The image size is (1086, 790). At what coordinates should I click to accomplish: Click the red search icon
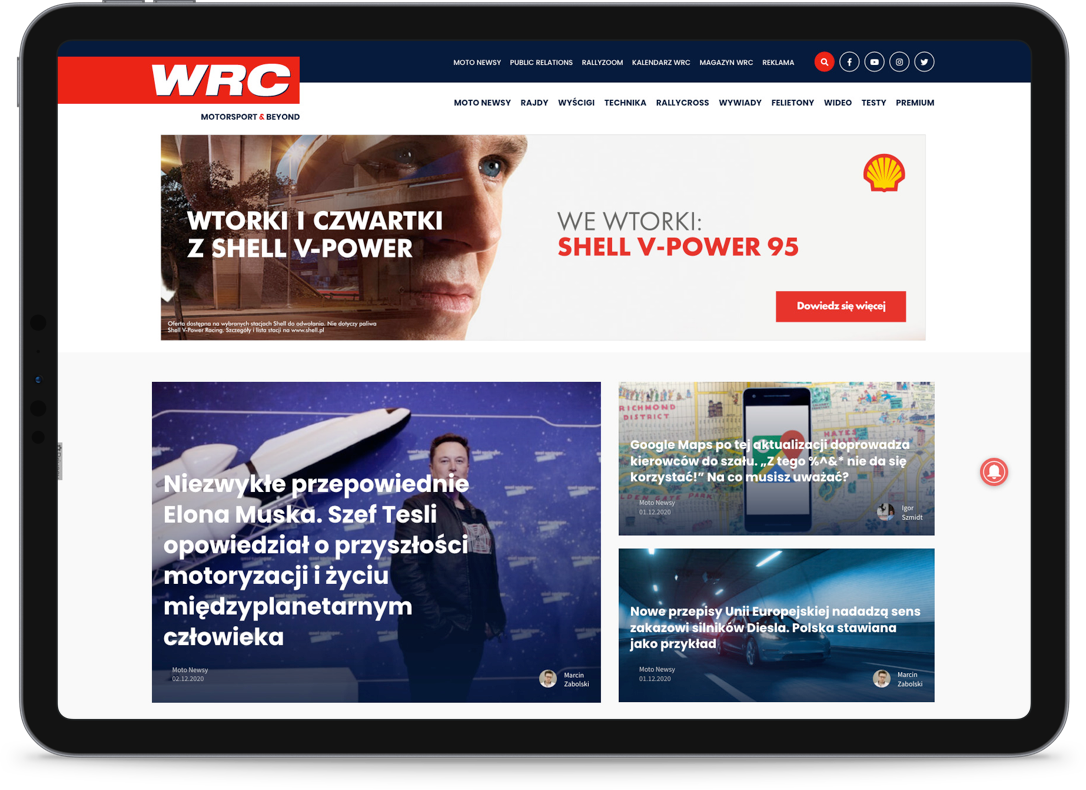point(824,62)
